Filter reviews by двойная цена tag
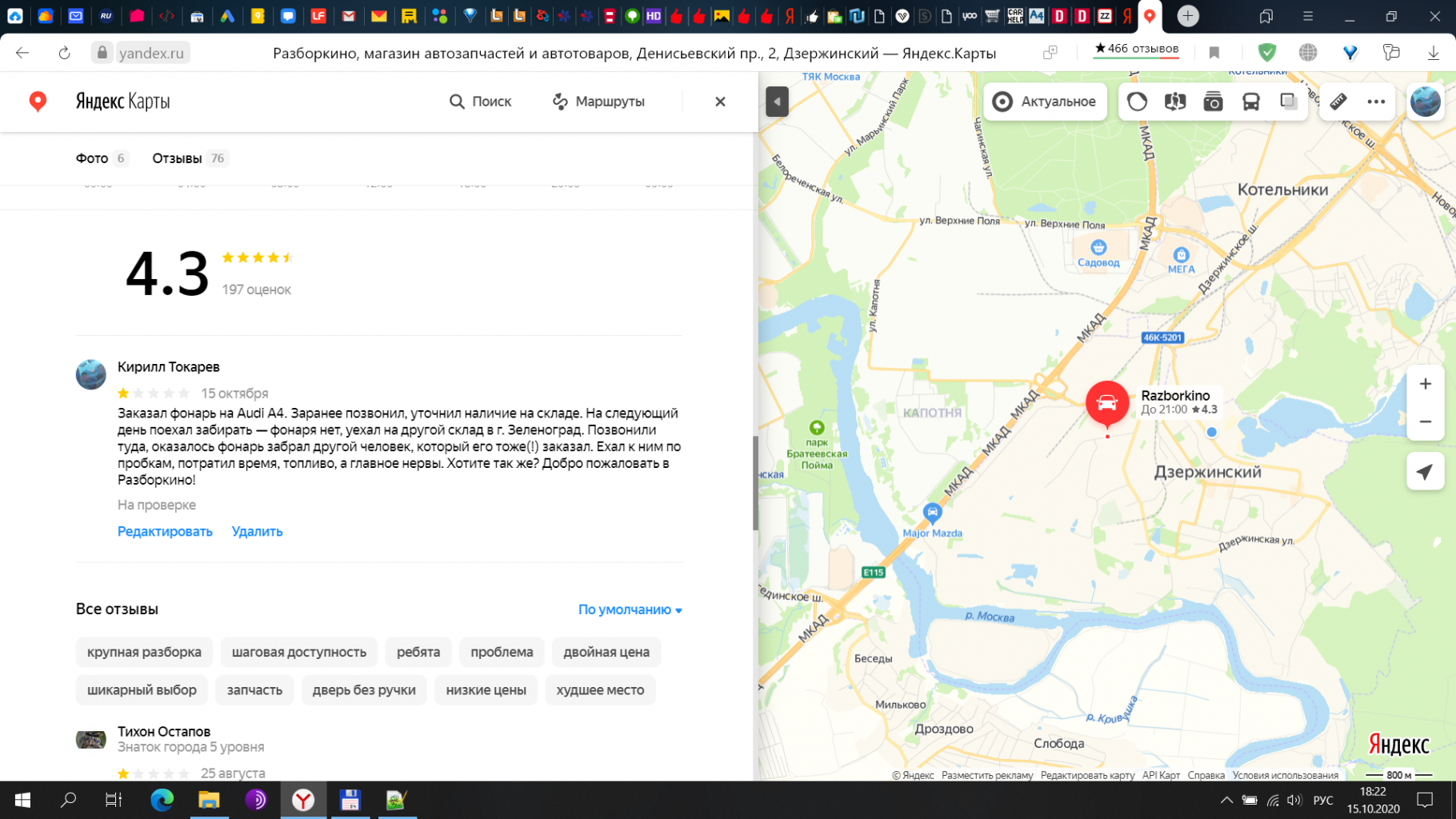1456x819 pixels. tap(606, 652)
